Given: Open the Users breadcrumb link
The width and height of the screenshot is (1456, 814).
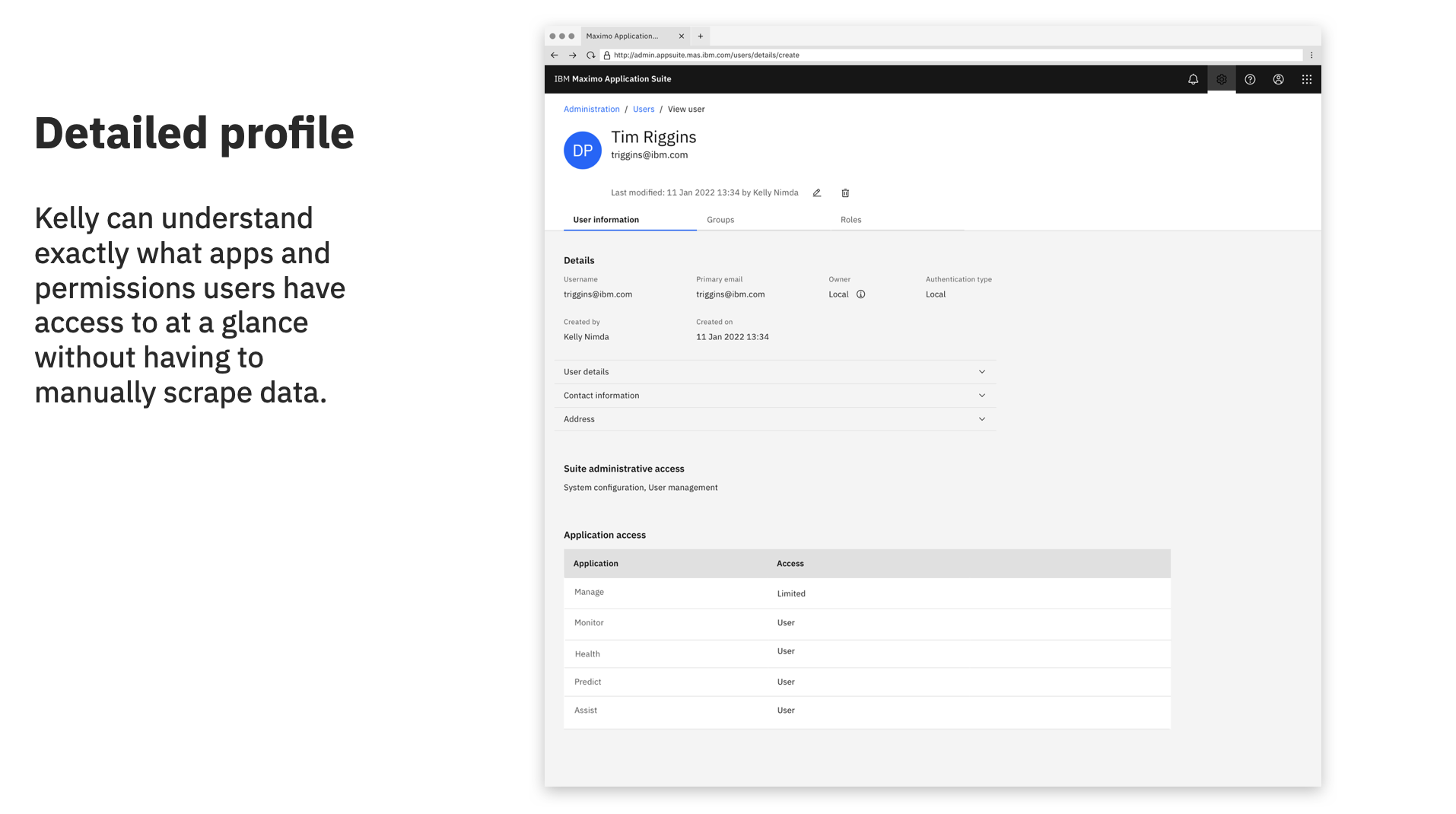Looking at the screenshot, I should [x=643, y=110].
